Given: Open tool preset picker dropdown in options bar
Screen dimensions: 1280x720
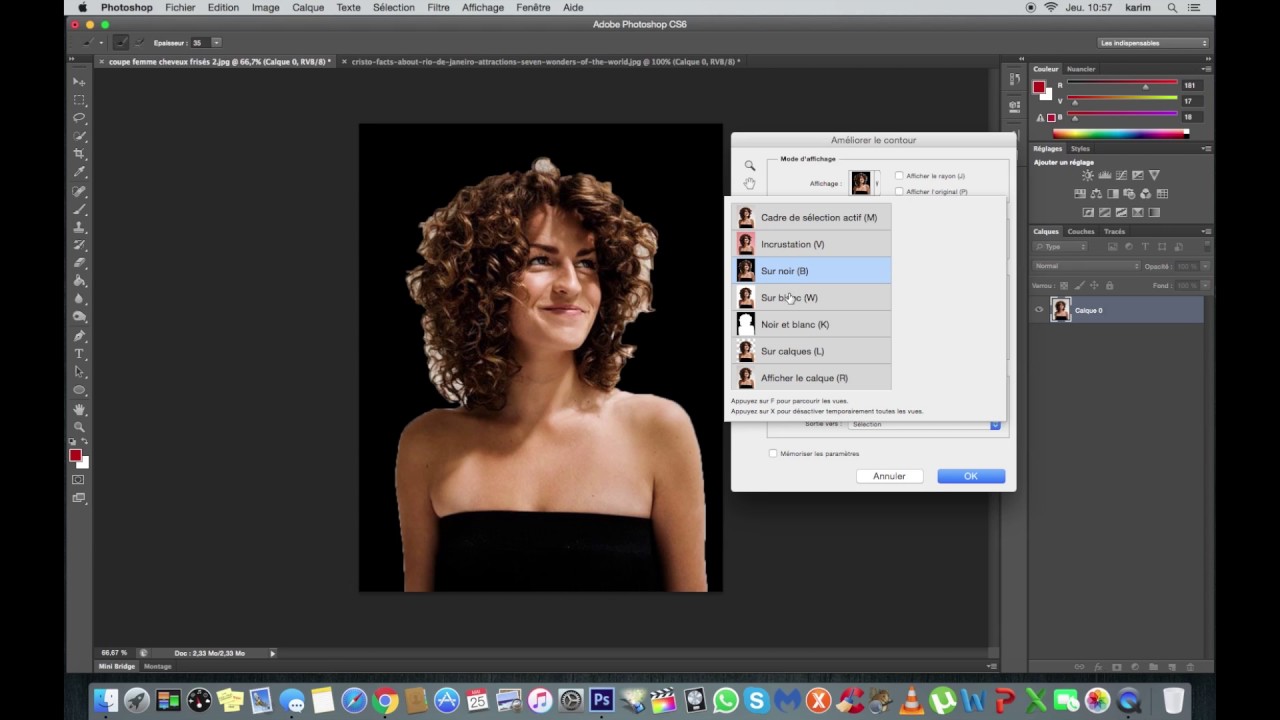Looking at the screenshot, I should pos(93,43).
